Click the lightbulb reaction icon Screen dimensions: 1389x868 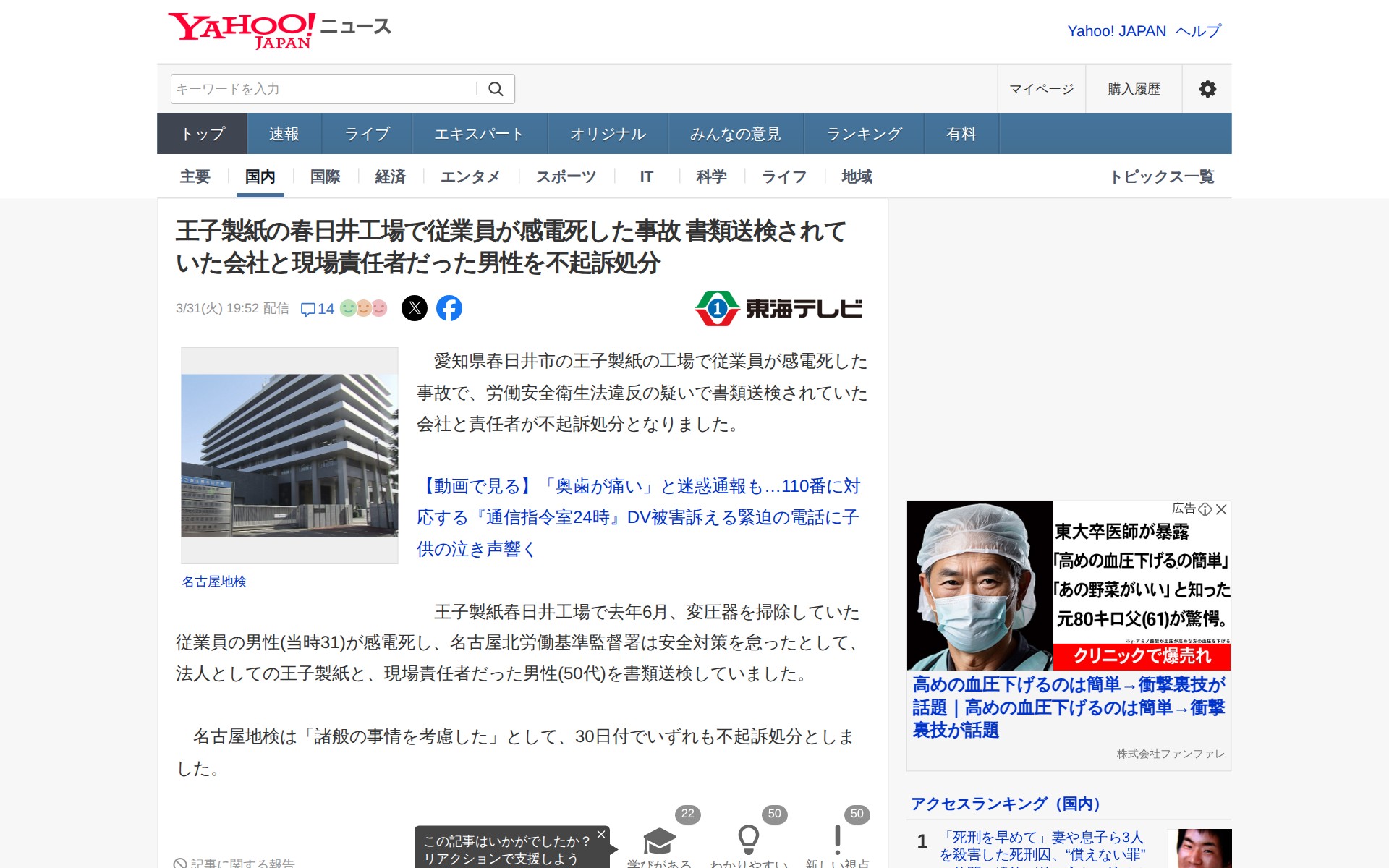coord(748,839)
